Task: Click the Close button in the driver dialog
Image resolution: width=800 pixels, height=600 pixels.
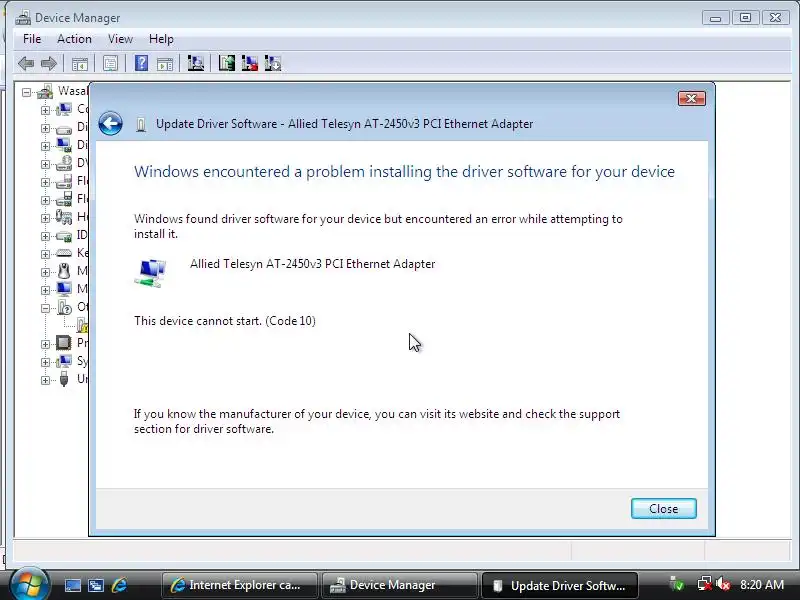Action: pyautogui.click(x=663, y=509)
